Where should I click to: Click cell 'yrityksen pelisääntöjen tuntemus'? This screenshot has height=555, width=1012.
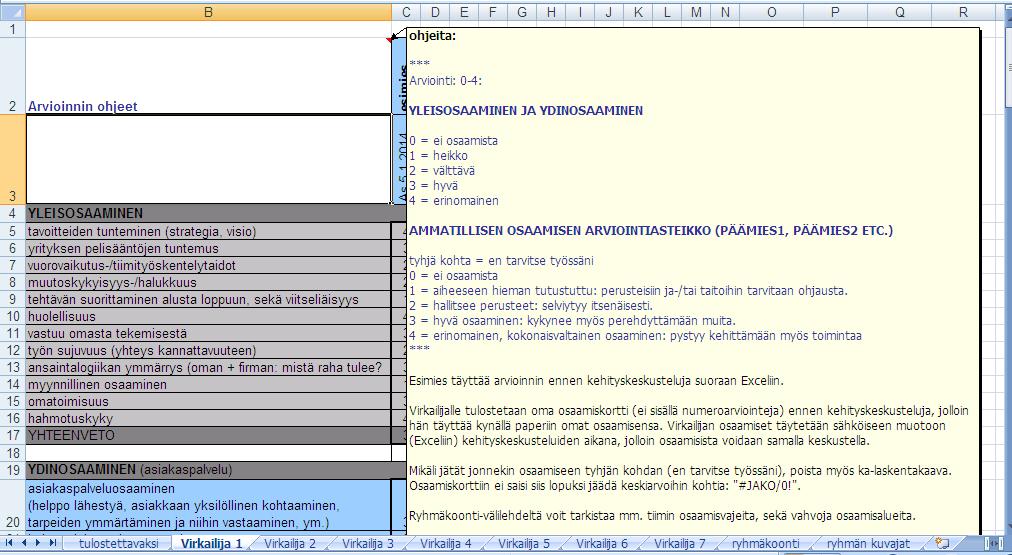click(x=208, y=248)
